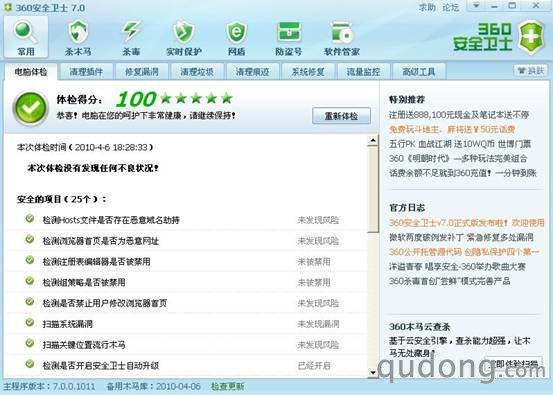Select the 检测浏览器首页是否为恶意网址 item text

pyautogui.click(x=101, y=241)
